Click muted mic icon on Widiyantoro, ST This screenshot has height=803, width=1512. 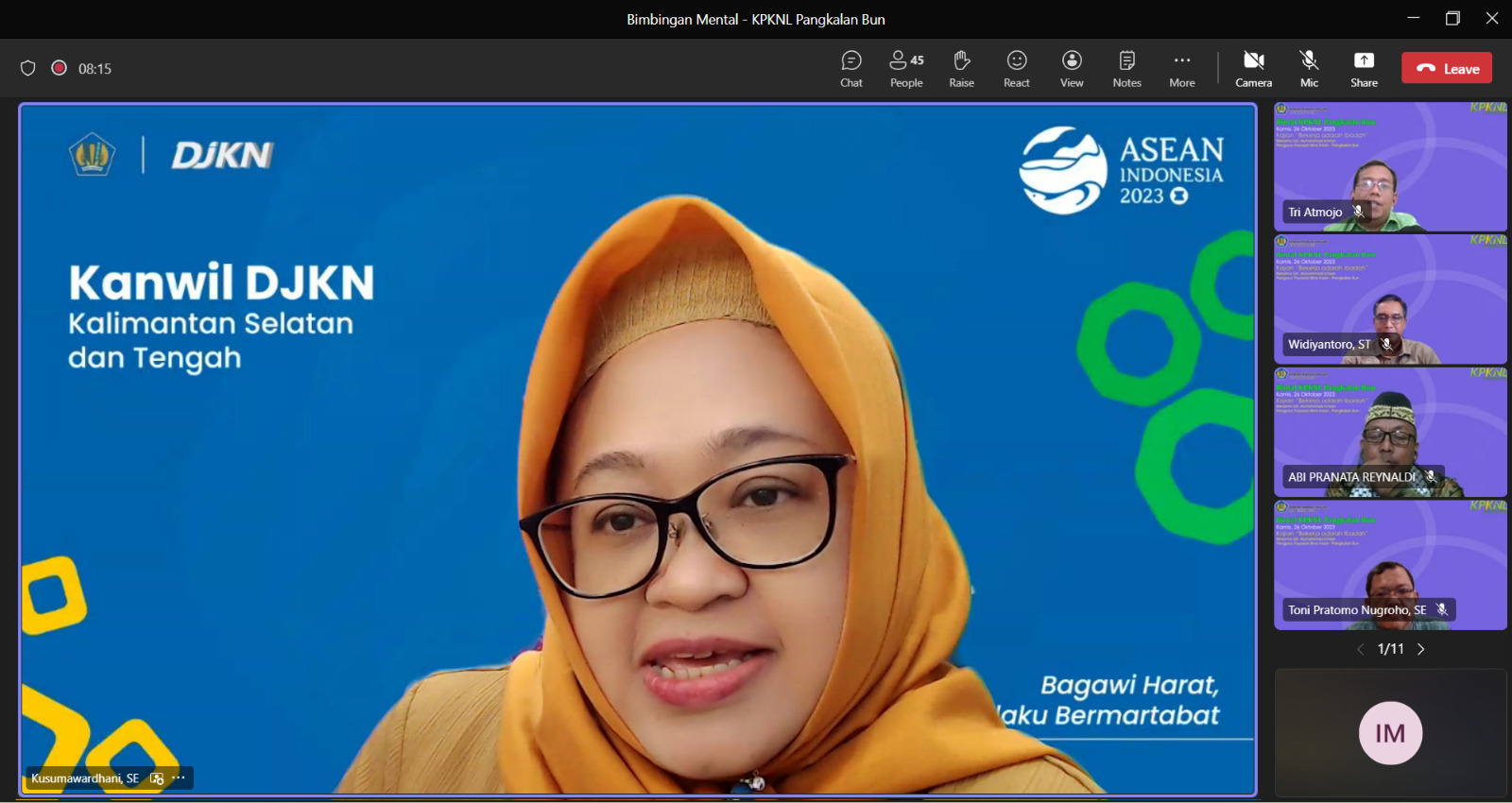[1387, 344]
